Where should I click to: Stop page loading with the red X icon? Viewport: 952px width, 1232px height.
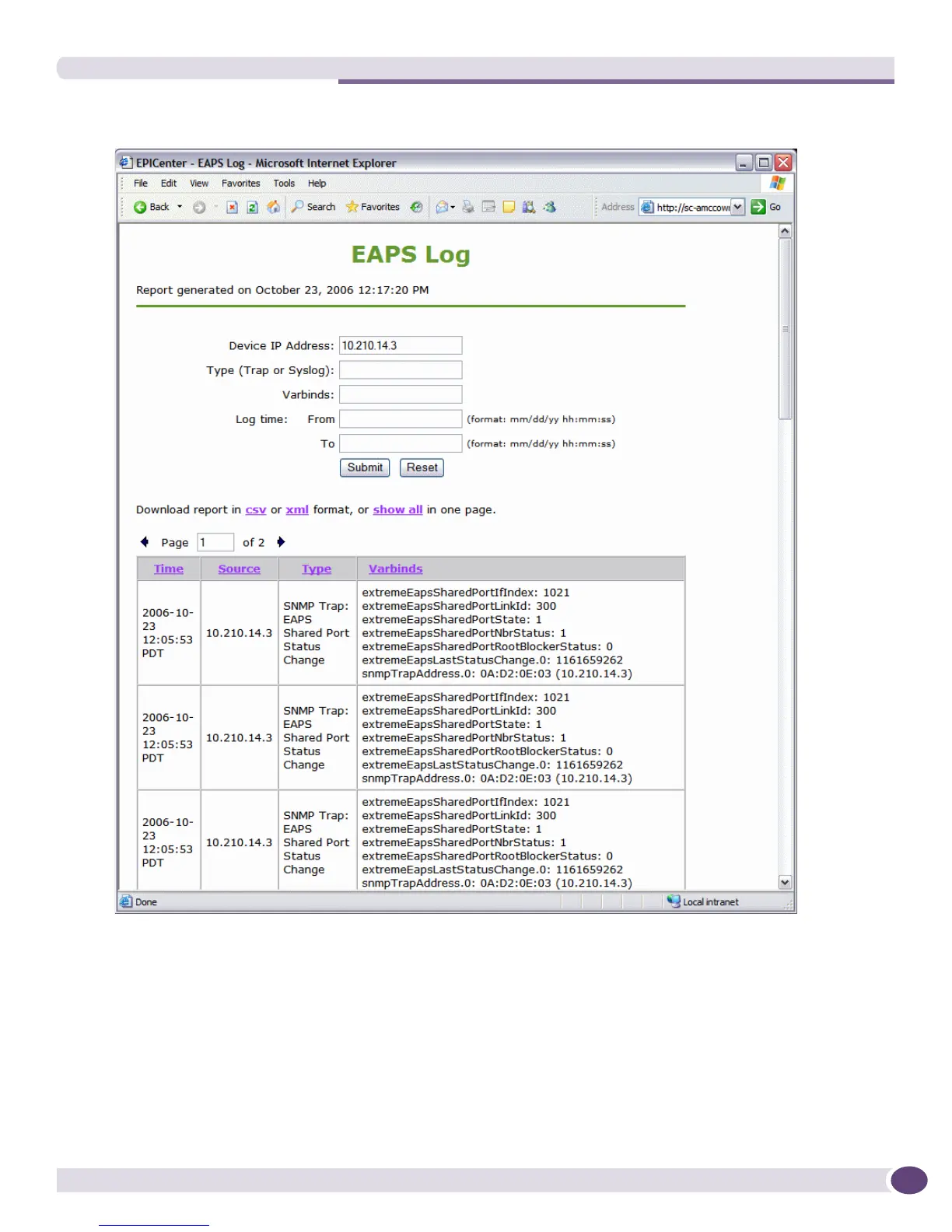pos(232,207)
